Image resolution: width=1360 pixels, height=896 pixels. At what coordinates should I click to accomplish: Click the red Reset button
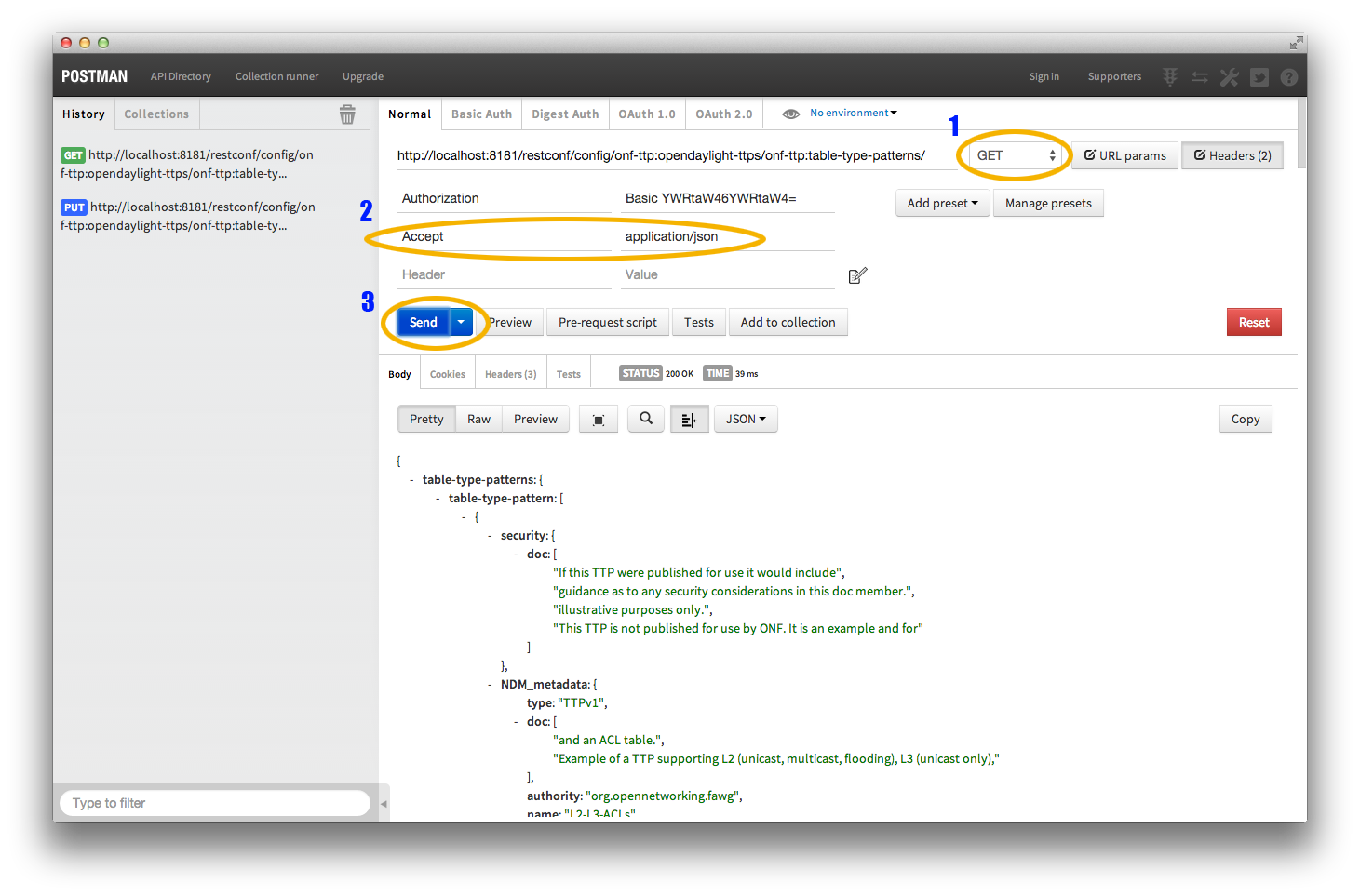[1254, 322]
